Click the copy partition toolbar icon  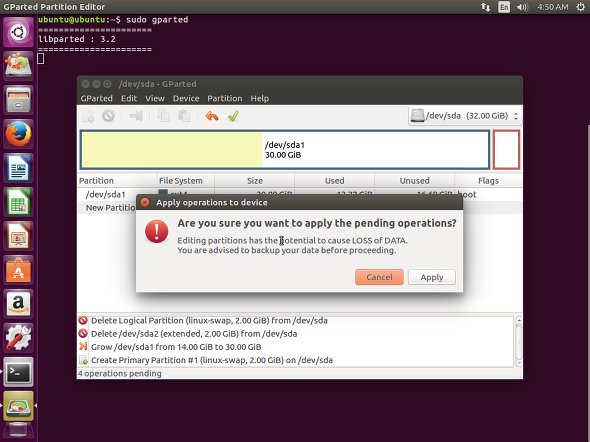tap(164, 116)
